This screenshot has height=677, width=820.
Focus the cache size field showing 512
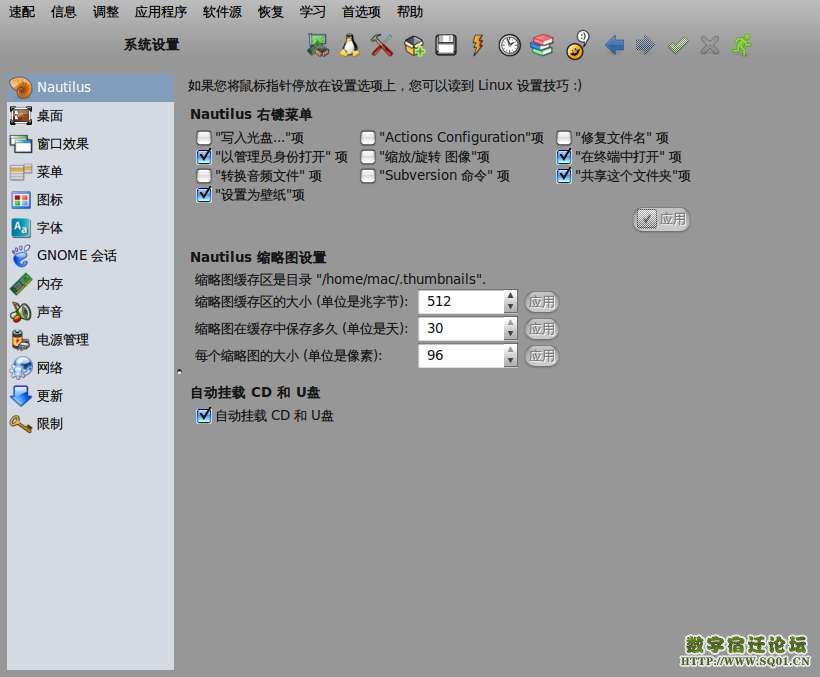click(461, 302)
